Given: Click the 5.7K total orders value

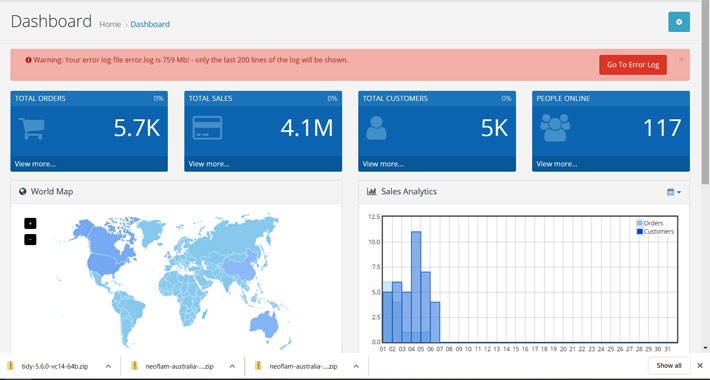Looking at the screenshot, I should tap(137, 128).
